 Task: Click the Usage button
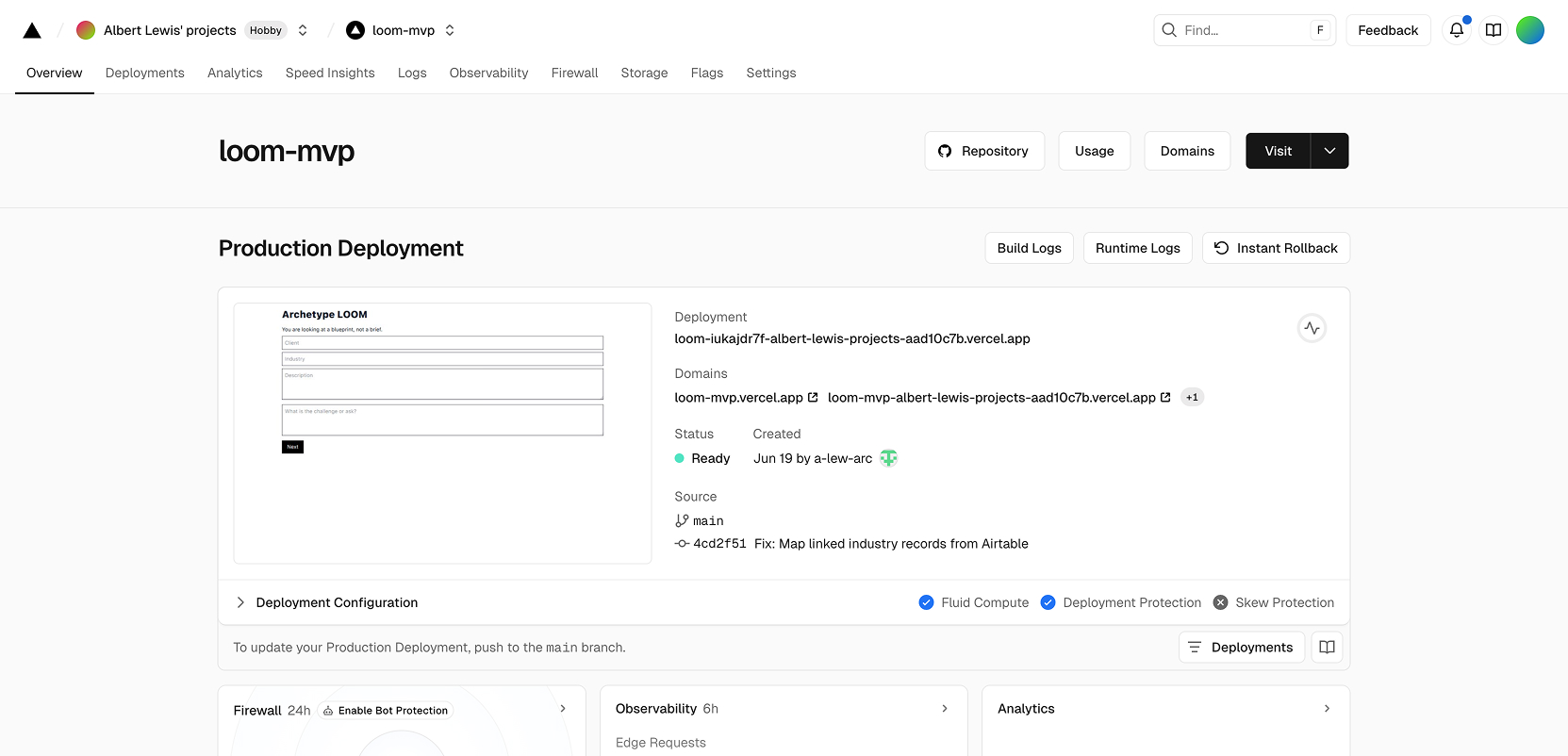1095,151
